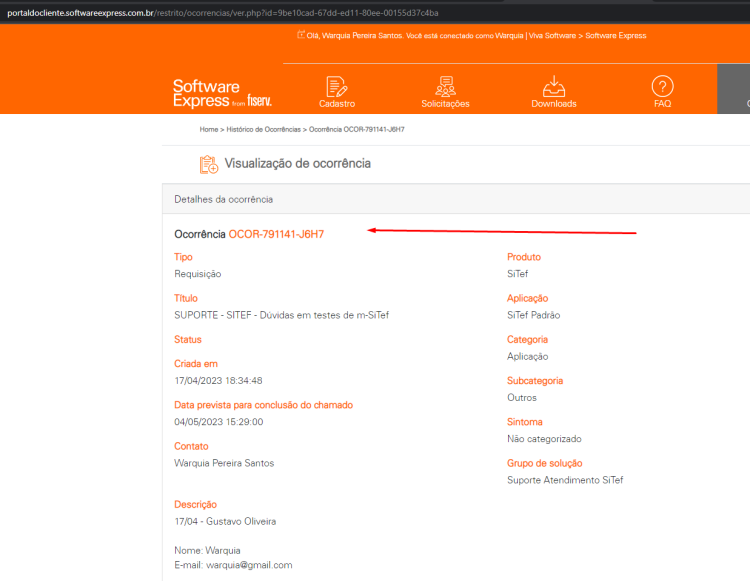Viewport: 750px width, 581px height.
Task: Click expected date 04/05/2023 15:29:00
Action: coord(219,422)
